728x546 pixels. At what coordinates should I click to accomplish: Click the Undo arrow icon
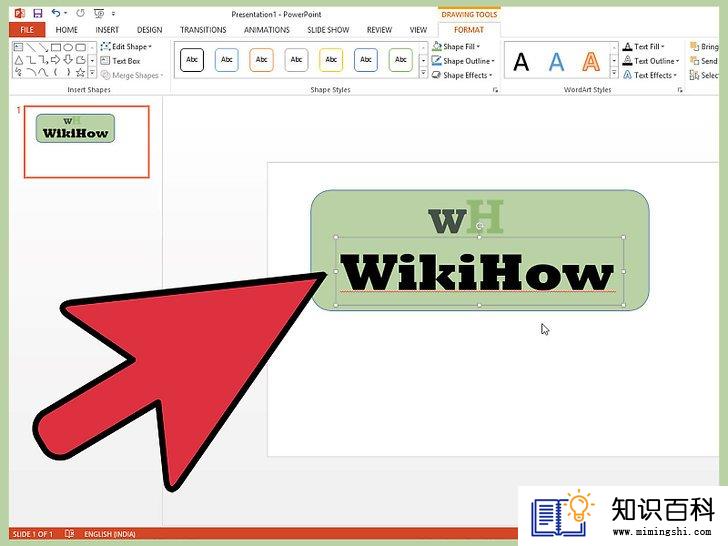click(56, 13)
